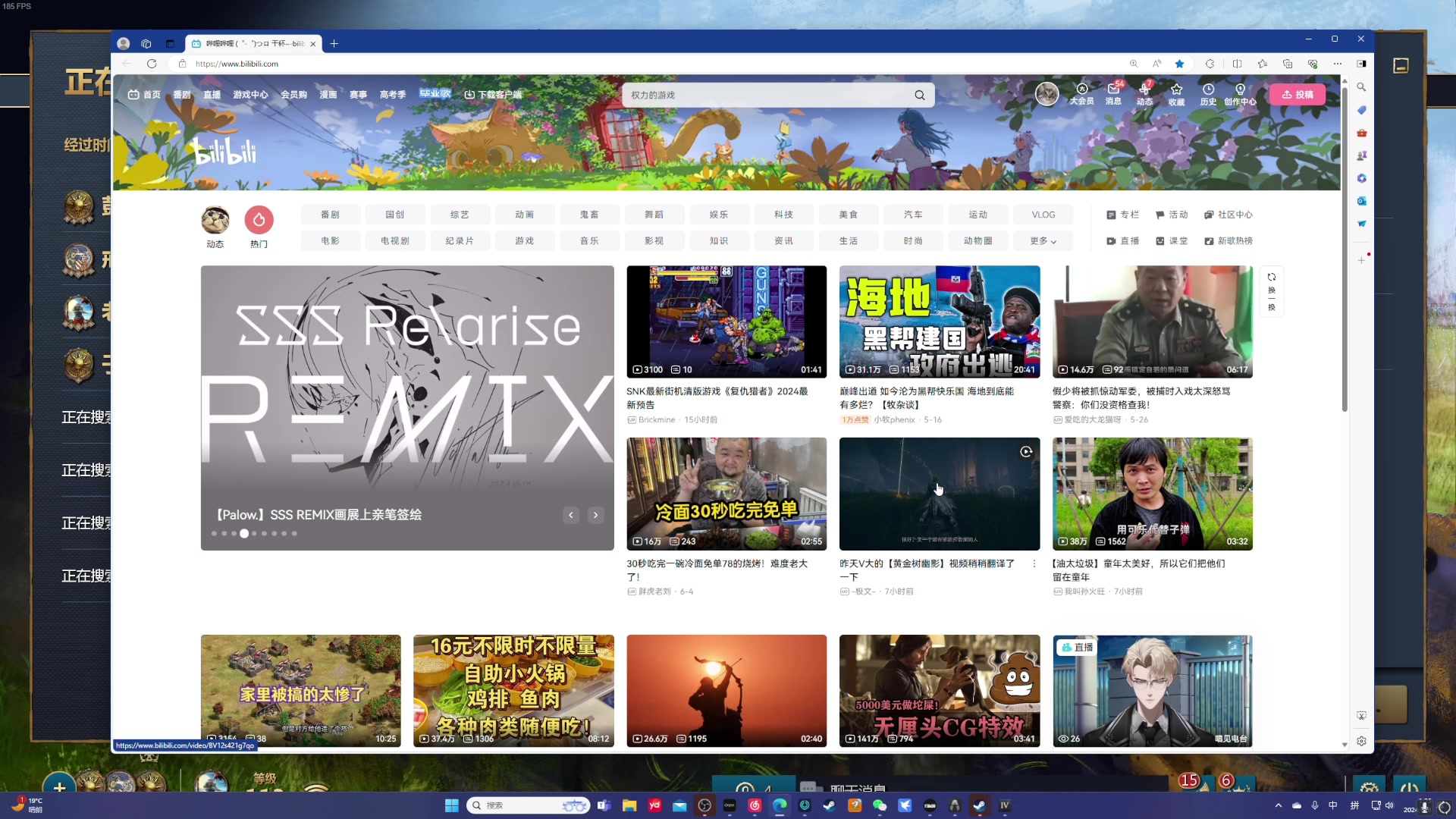The height and width of the screenshot is (819, 1456).
Task: Open Edge sidebar search icon
Action: point(1361,87)
